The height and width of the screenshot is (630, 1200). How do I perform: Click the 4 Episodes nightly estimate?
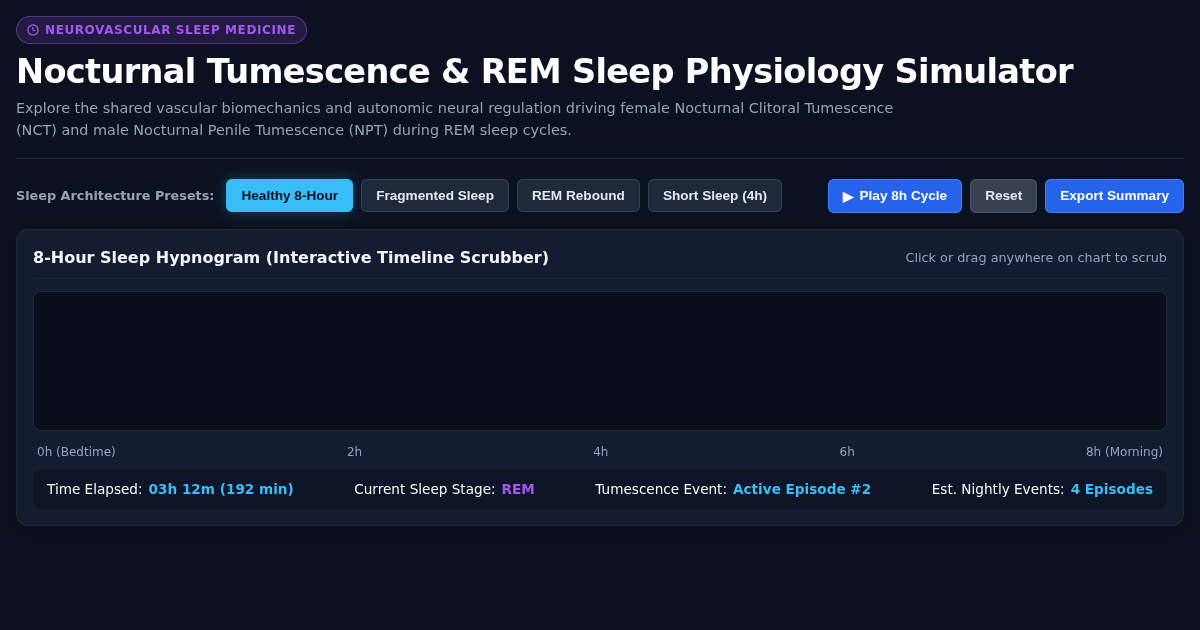coord(1112,489)
